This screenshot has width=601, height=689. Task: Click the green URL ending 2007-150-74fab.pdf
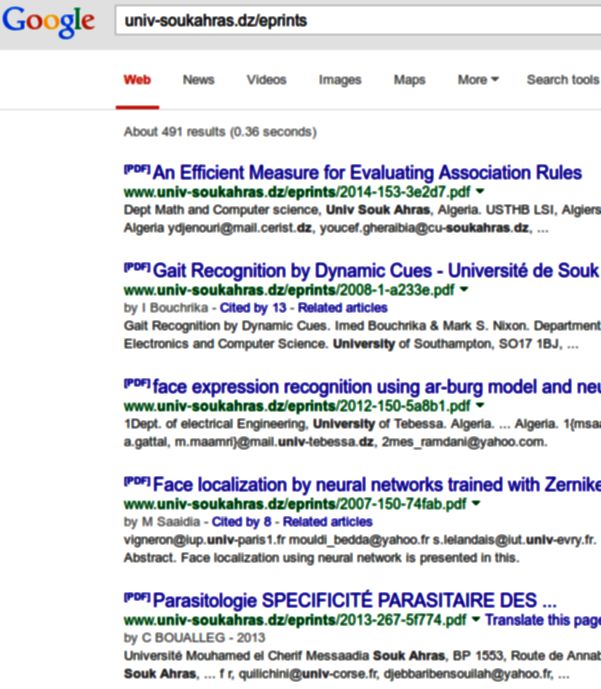[x=295, y=504]
